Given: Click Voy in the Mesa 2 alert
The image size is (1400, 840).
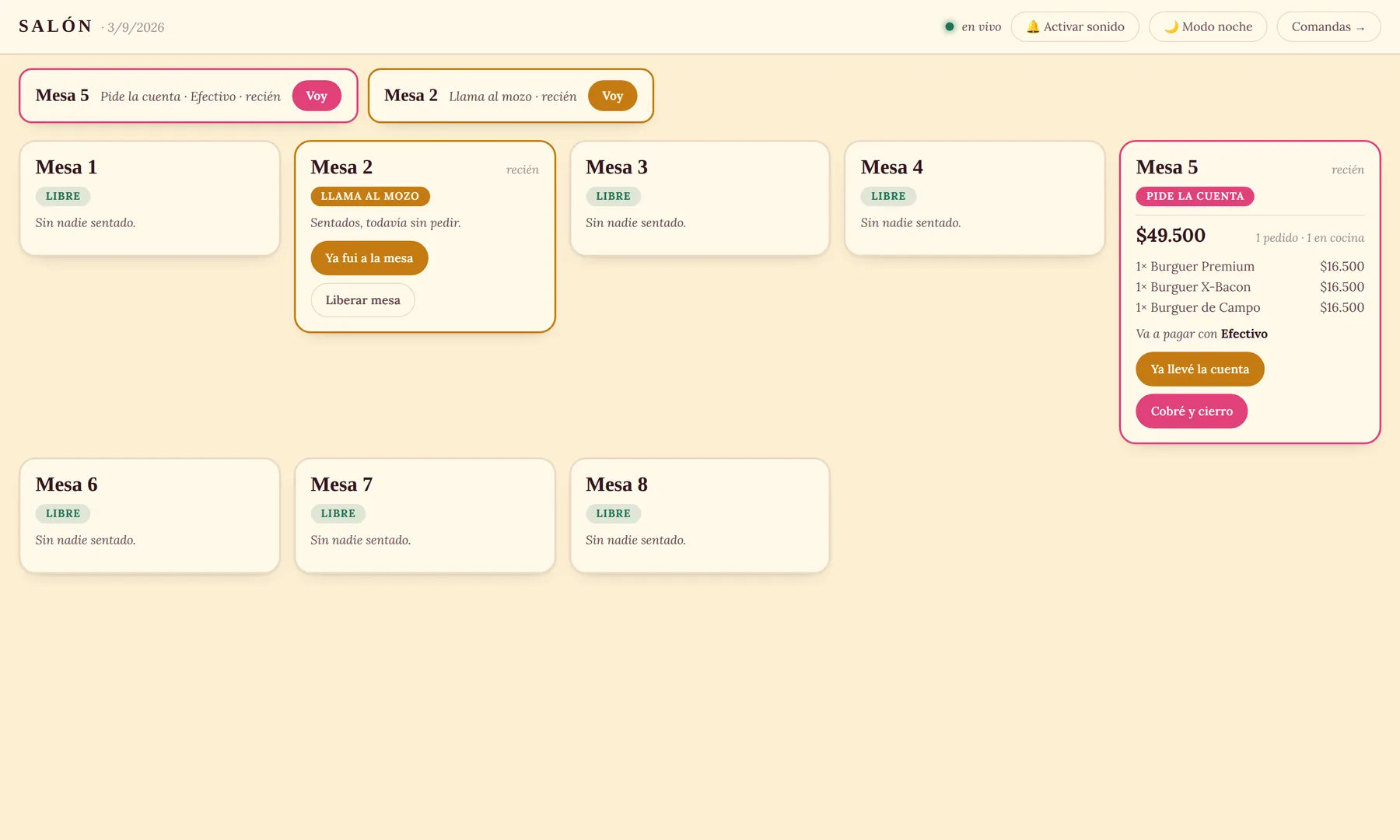Looking at the screenshot, I should pyautogui.click(x=612, y=96).
